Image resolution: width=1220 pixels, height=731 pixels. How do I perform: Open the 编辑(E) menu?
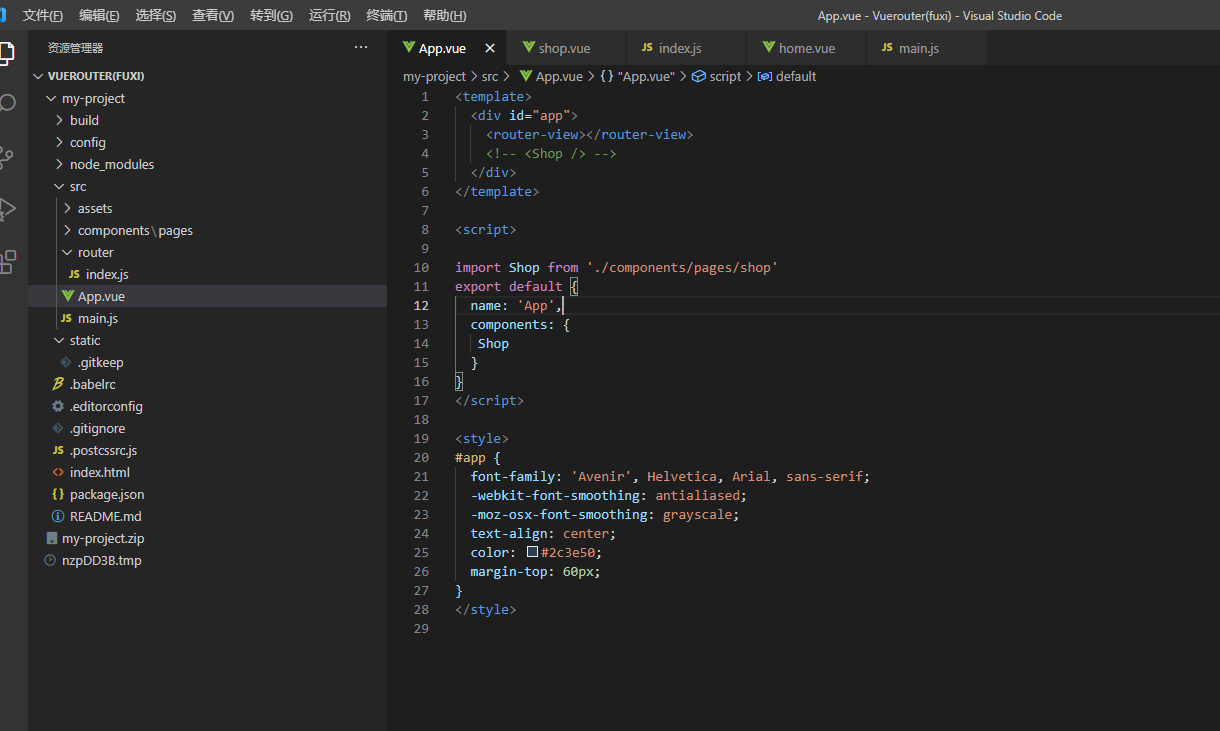[99, 16]
